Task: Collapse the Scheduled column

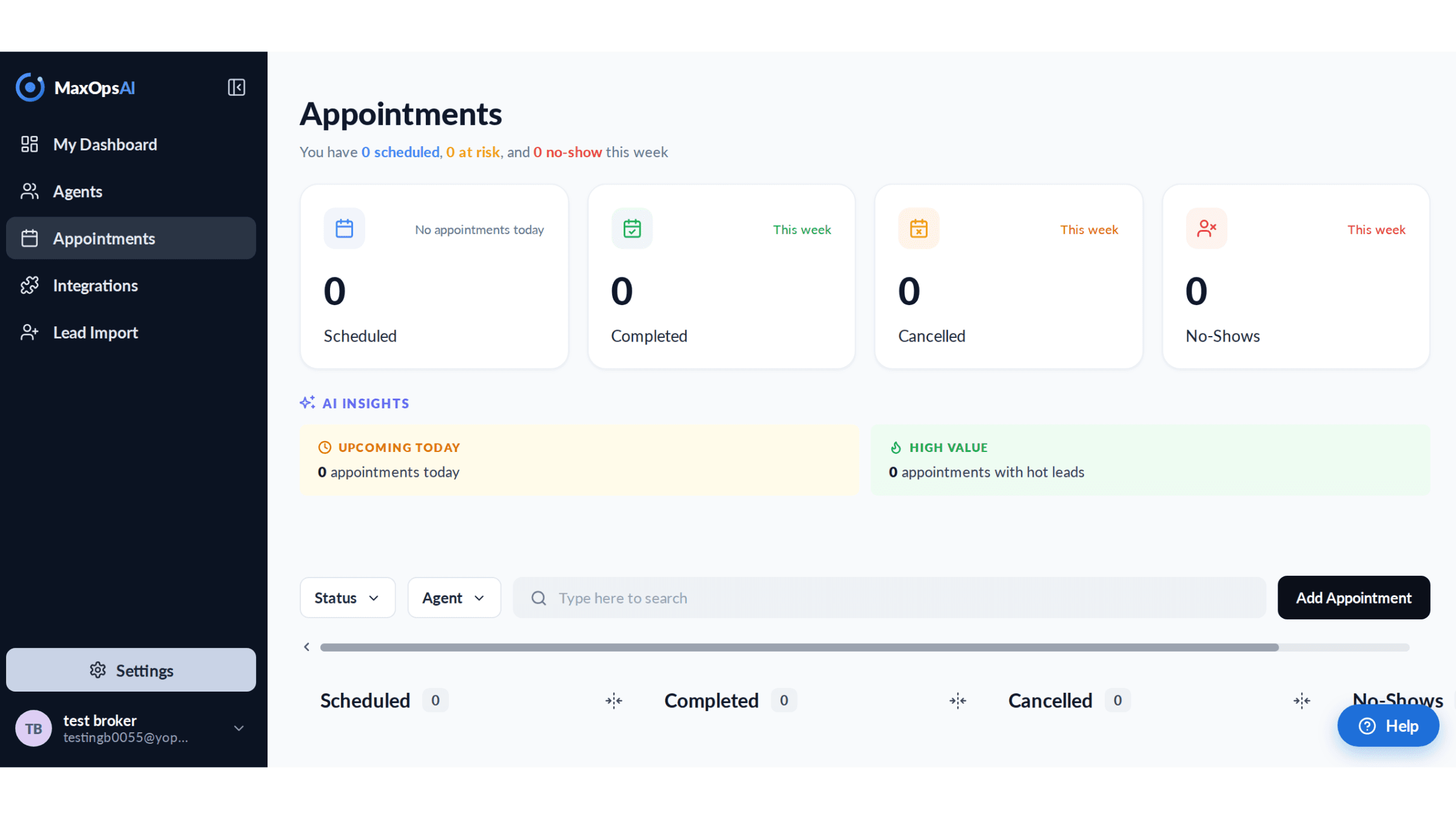Action: (x=614, y=701)
